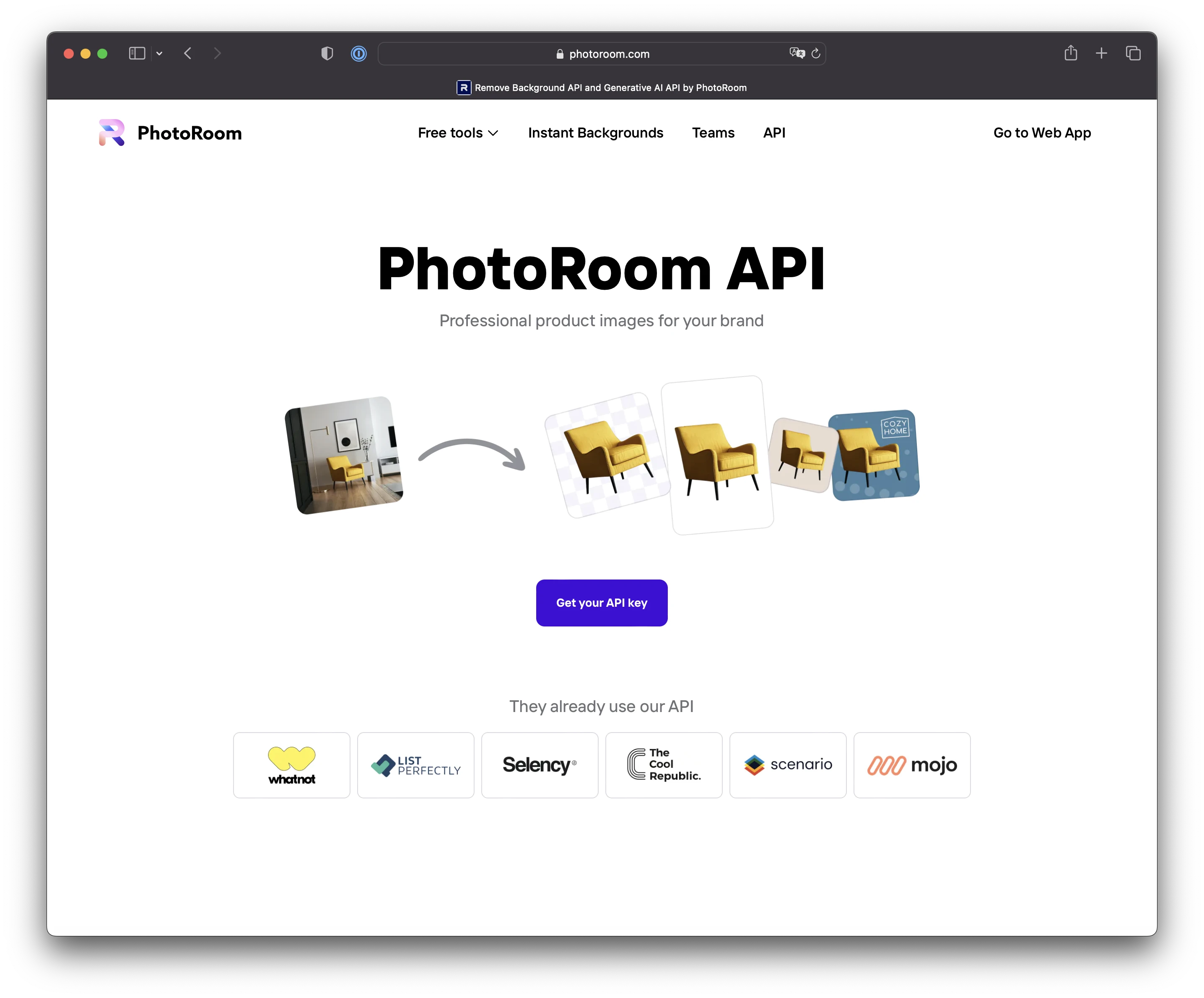Click 'They already use our API' text

point(602,706)
